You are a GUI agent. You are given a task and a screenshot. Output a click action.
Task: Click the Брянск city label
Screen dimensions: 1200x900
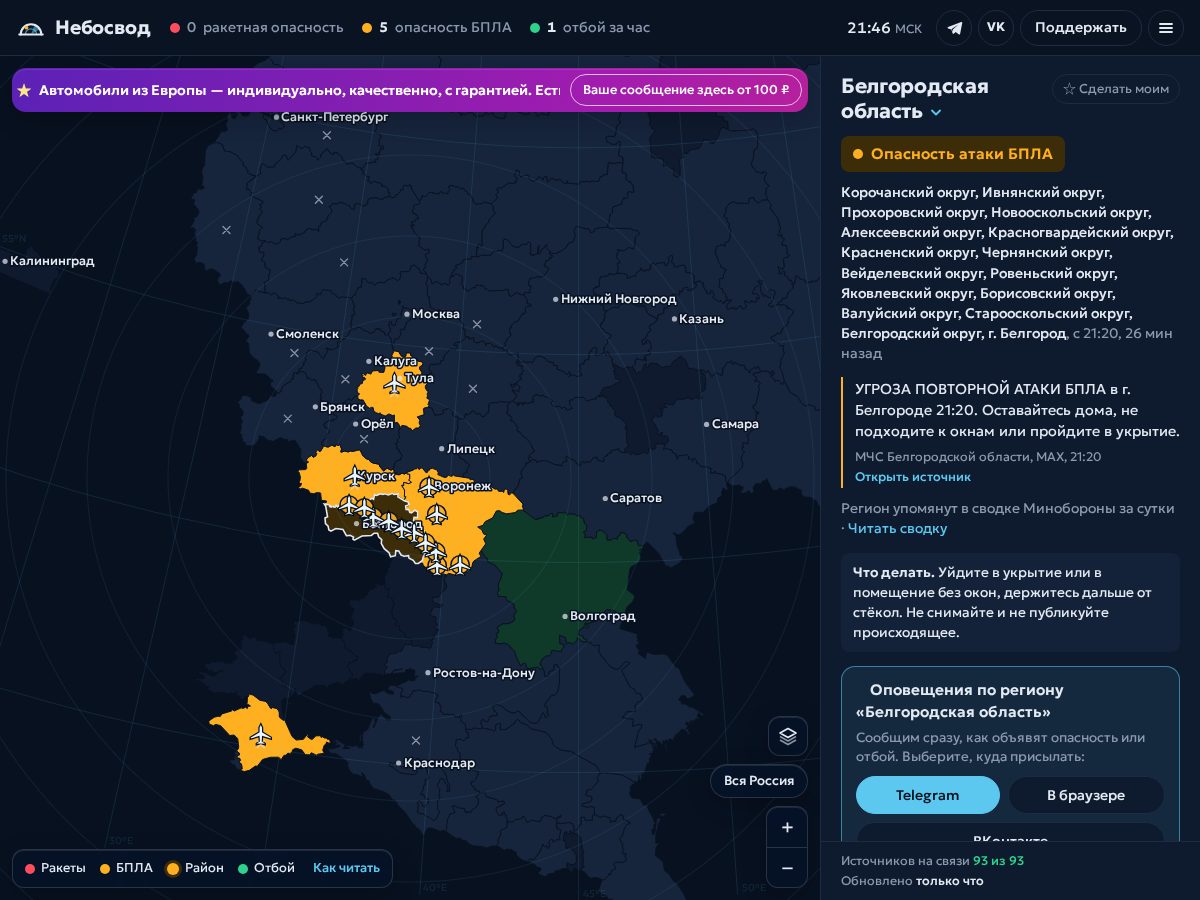342,407
